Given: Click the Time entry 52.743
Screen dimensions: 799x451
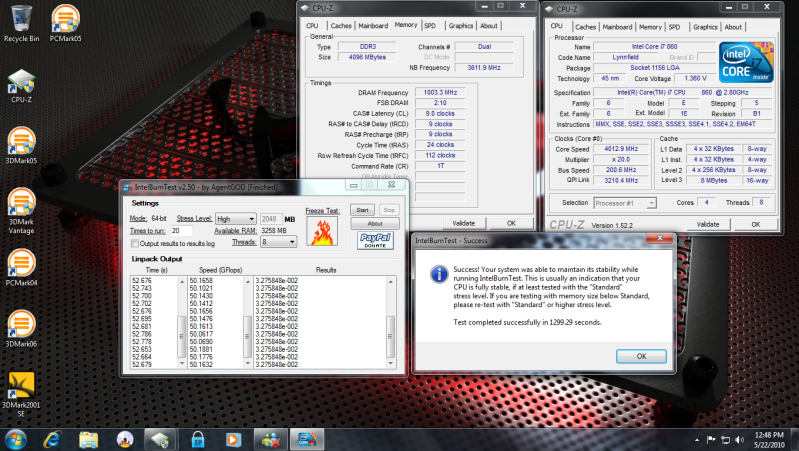Looking at the screenshot, I should [142, 288].
